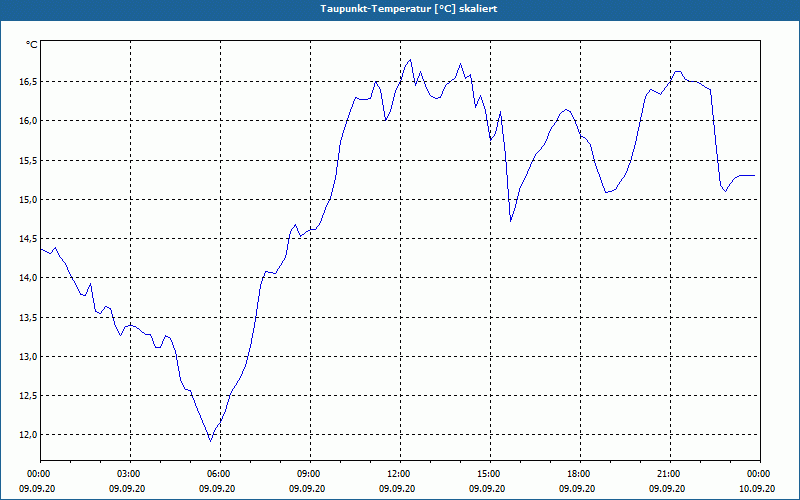Click the 16,5 y-axis label
This screenshot has height=500, width=800.
click(x=28, y=82)
